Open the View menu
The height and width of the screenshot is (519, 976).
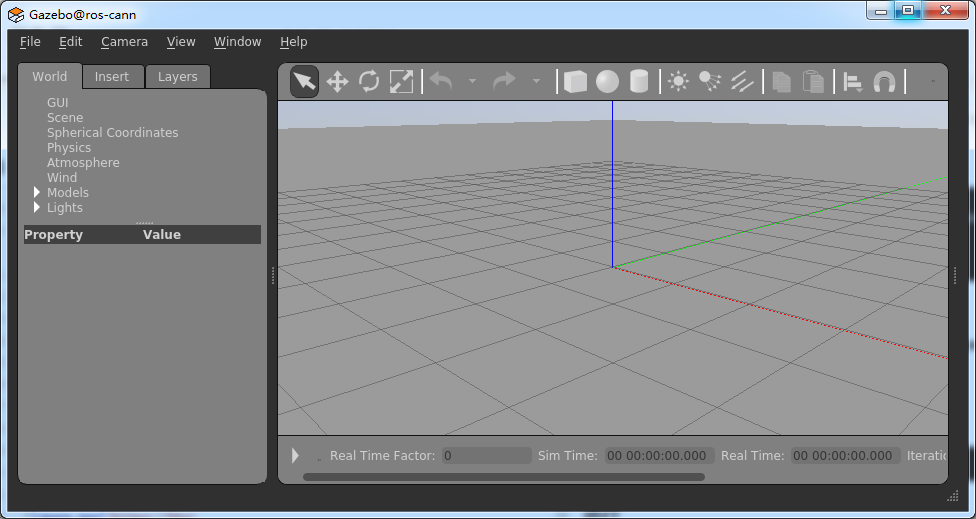pos(181,42)
